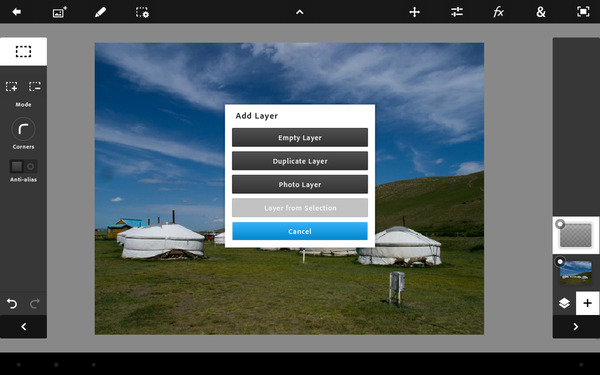This screenshot has width=600, height=375.
Task: Toggle fullscreen view icon
Action: point(583,12)
